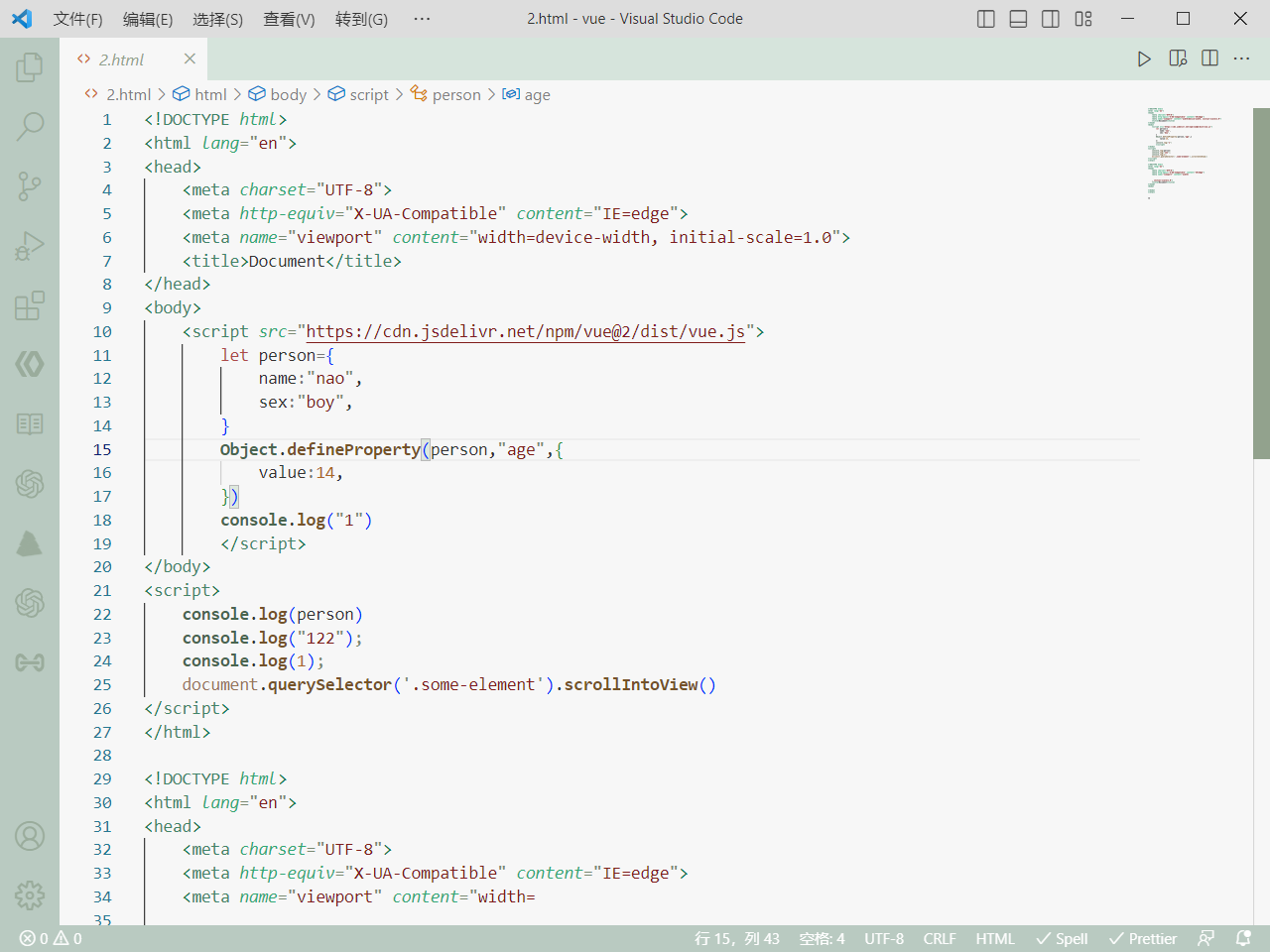
Task: Open Run and Debug view
Action: coord(30,245)
